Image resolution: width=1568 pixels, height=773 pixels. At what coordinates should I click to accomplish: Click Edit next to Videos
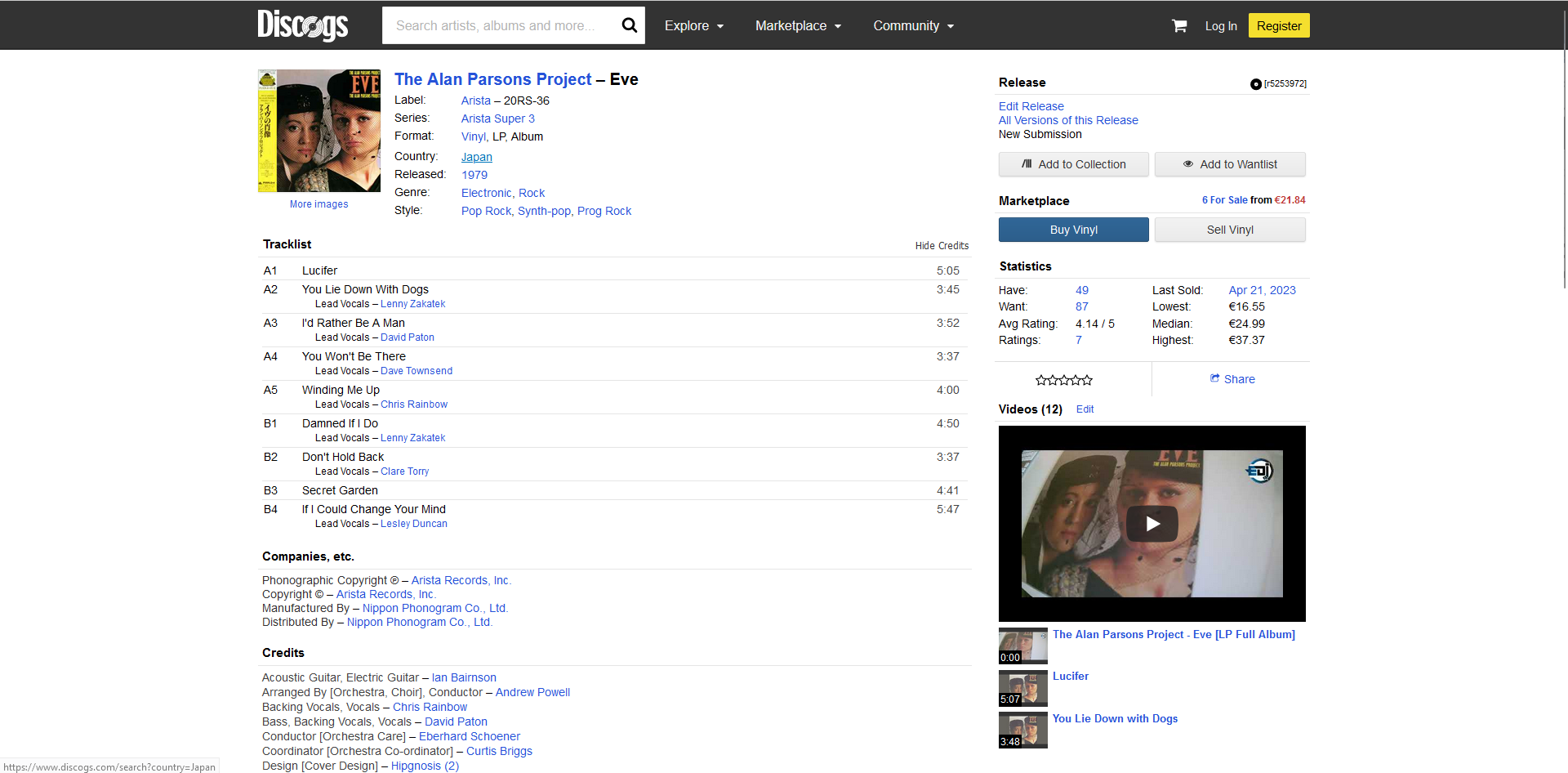point(1085,409)
